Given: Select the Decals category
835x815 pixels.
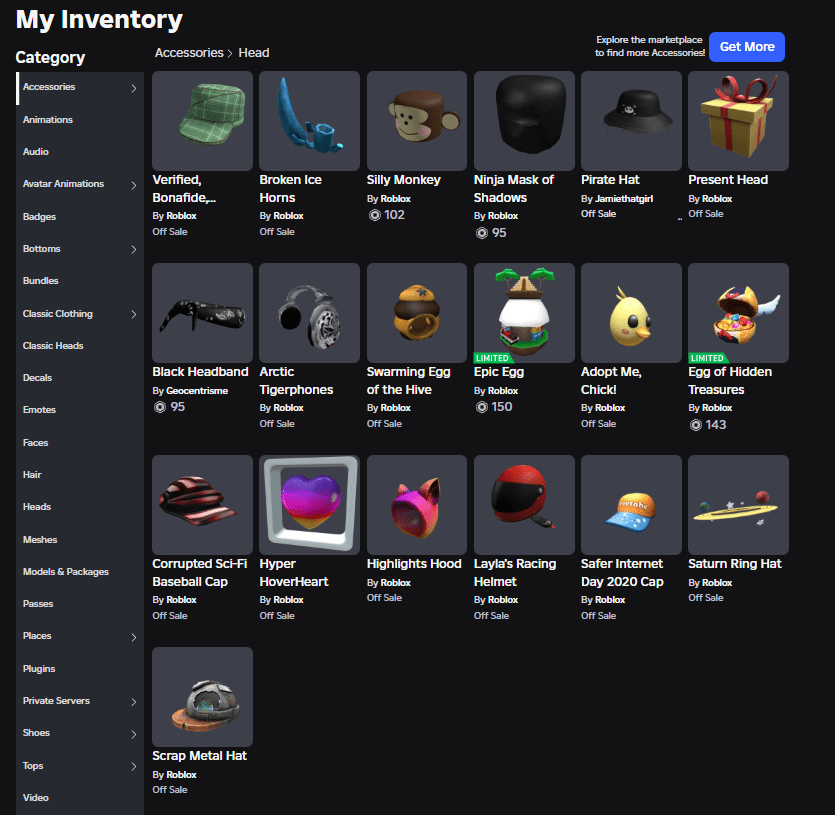Looking at the screenshot, I should coord(80,378).
